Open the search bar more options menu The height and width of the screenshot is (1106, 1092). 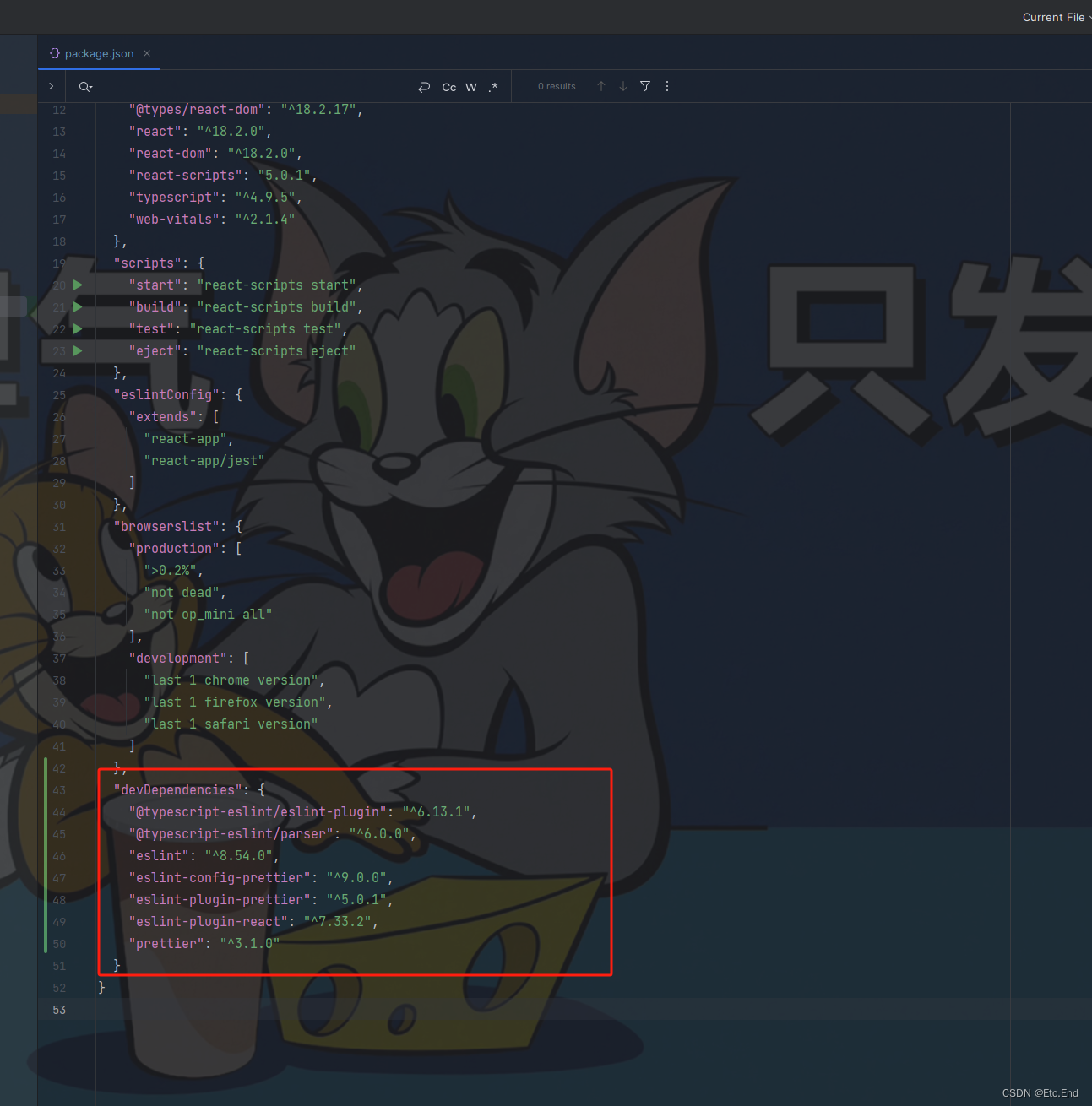click(x=667, y=86)
